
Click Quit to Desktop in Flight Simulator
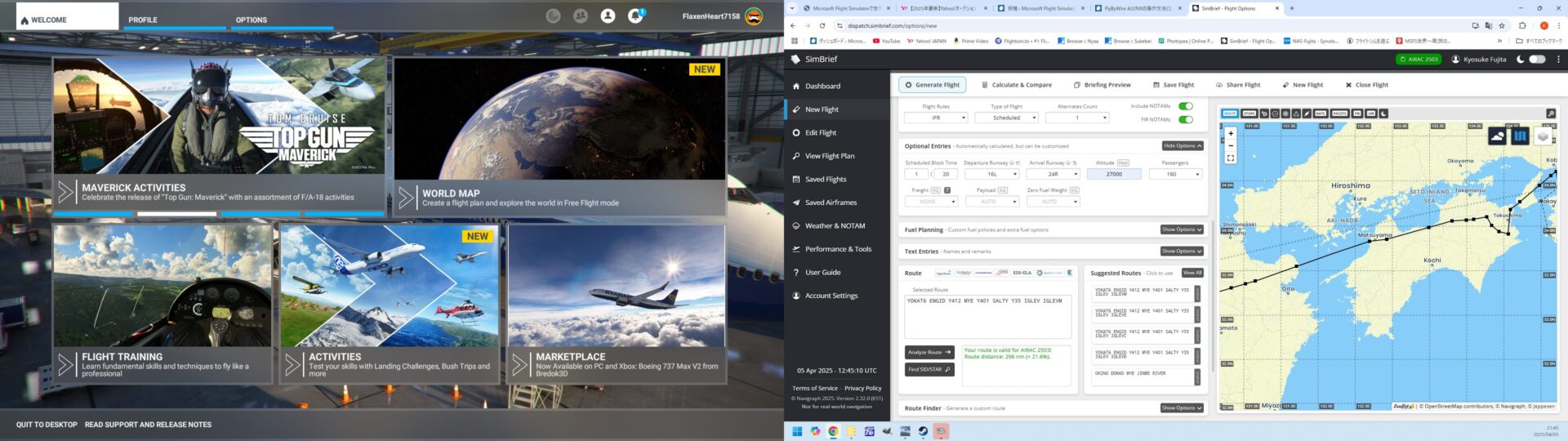pos(47,425)
